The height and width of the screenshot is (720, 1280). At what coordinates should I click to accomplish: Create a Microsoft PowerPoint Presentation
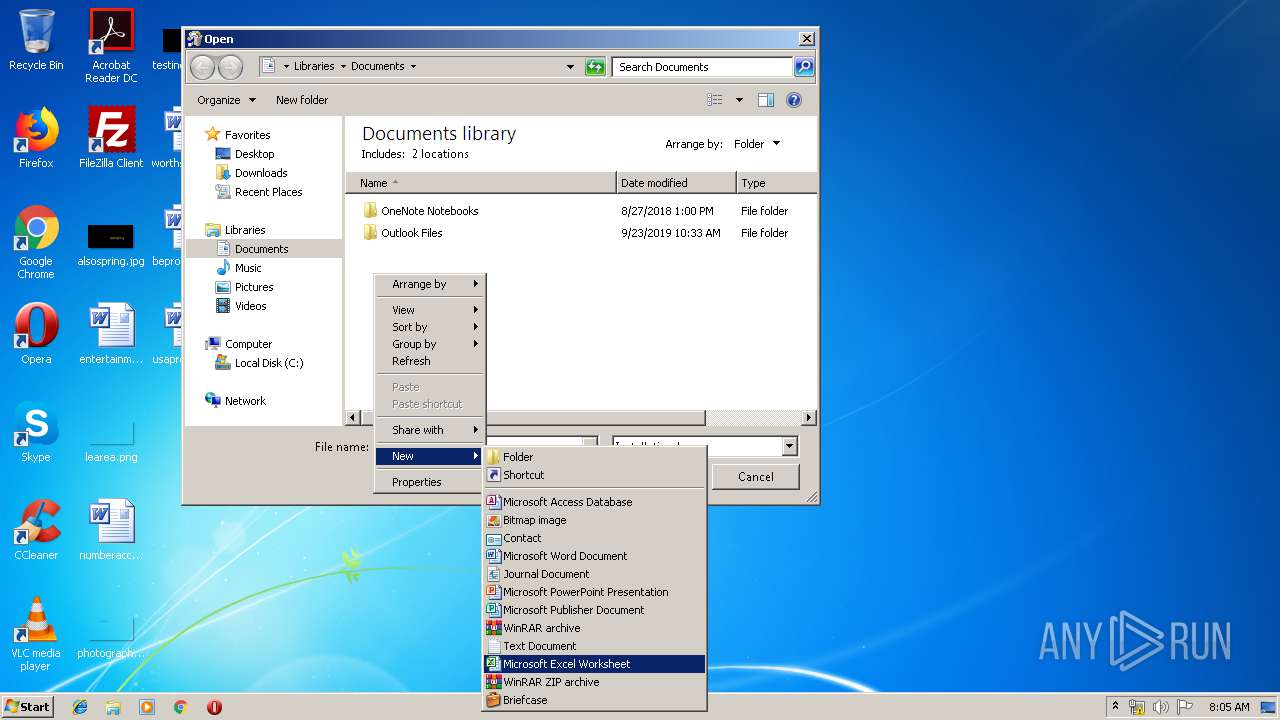pyautogui.click(x=594, y=592)
